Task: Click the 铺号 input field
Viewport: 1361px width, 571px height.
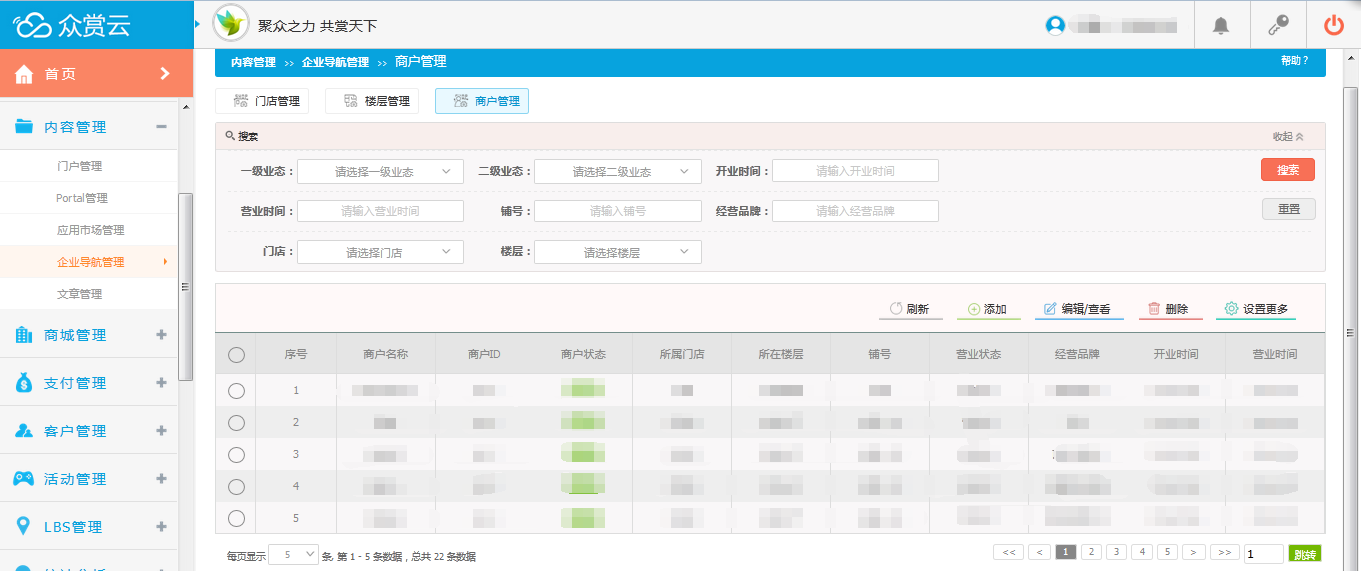Action: coord(618,211)
